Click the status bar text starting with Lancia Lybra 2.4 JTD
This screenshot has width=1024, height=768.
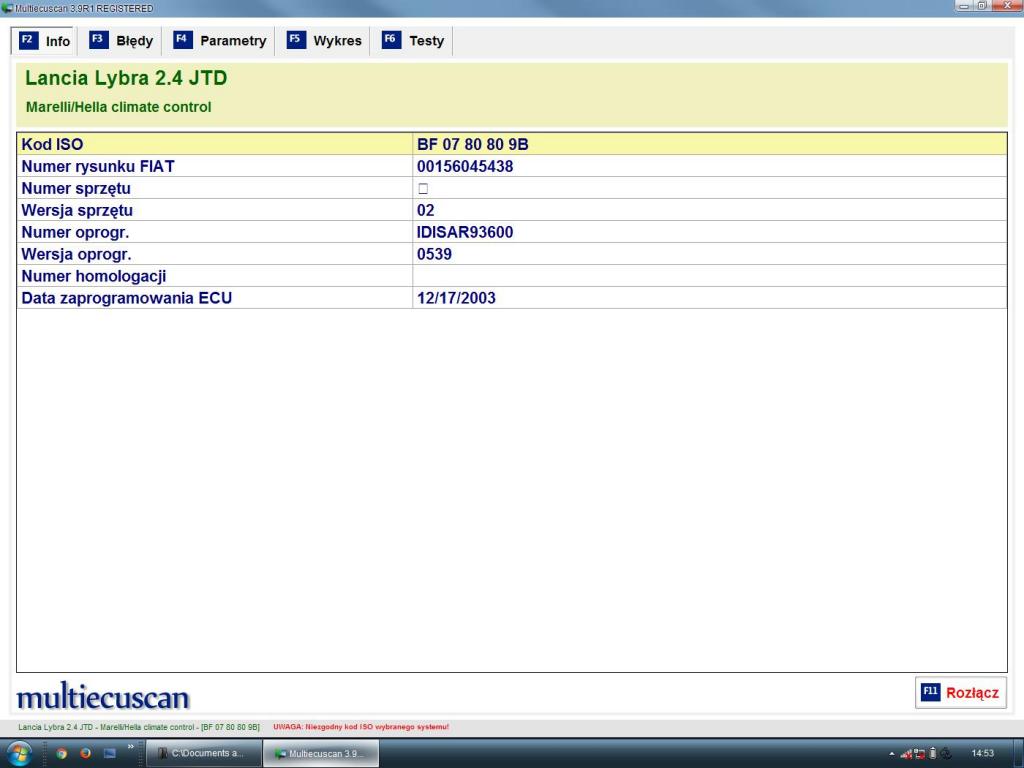[x=138, y=727]
